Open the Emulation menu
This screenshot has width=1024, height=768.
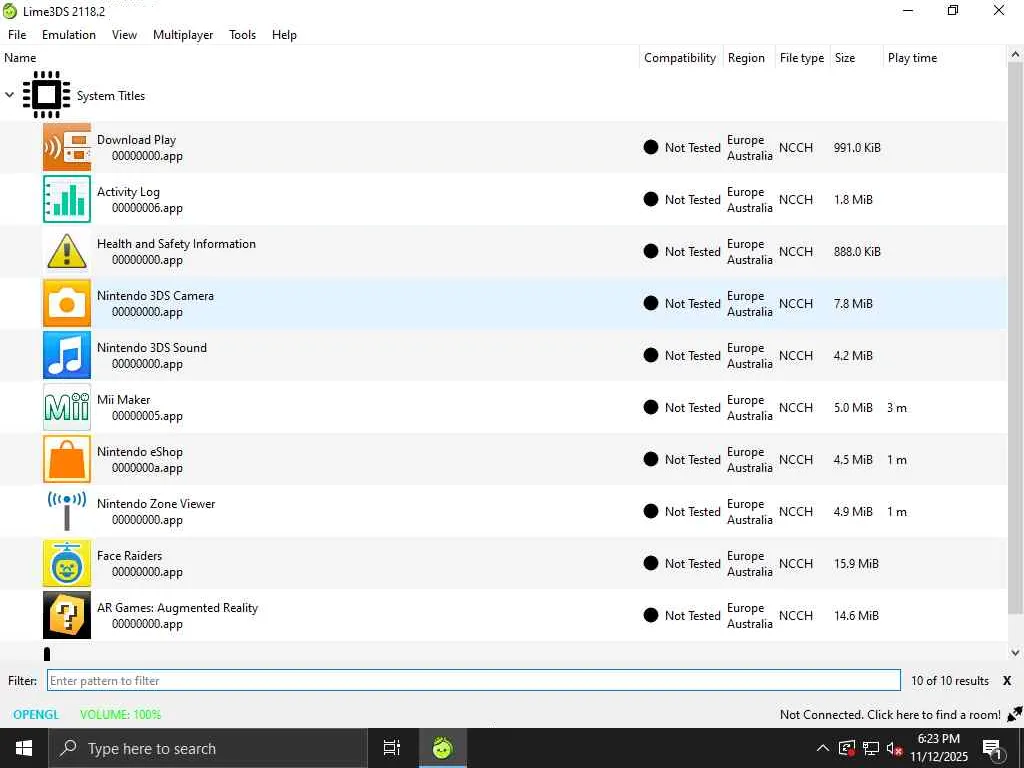point(69,35)
